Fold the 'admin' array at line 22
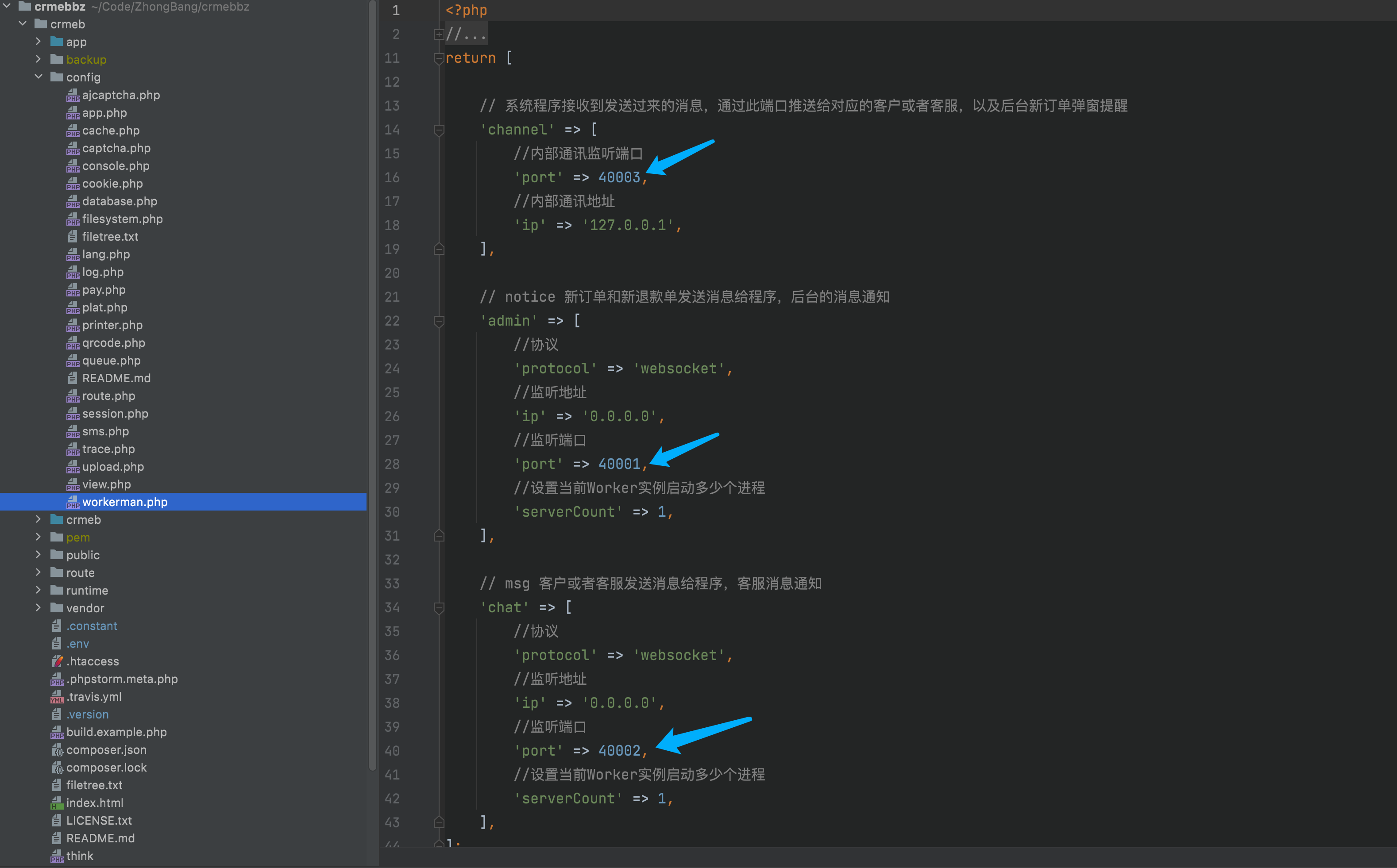 point(439,321)
